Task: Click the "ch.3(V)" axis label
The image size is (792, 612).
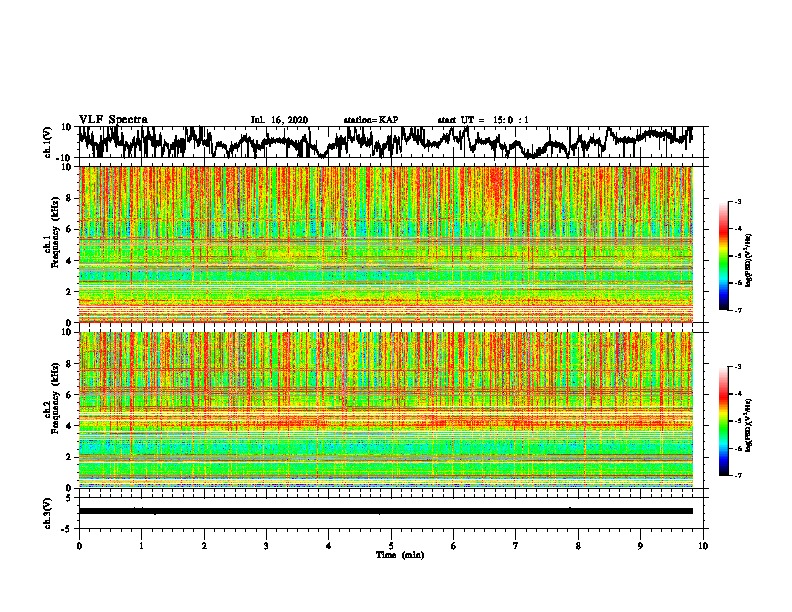Action: pyautogui.click(x=48, y=513)
